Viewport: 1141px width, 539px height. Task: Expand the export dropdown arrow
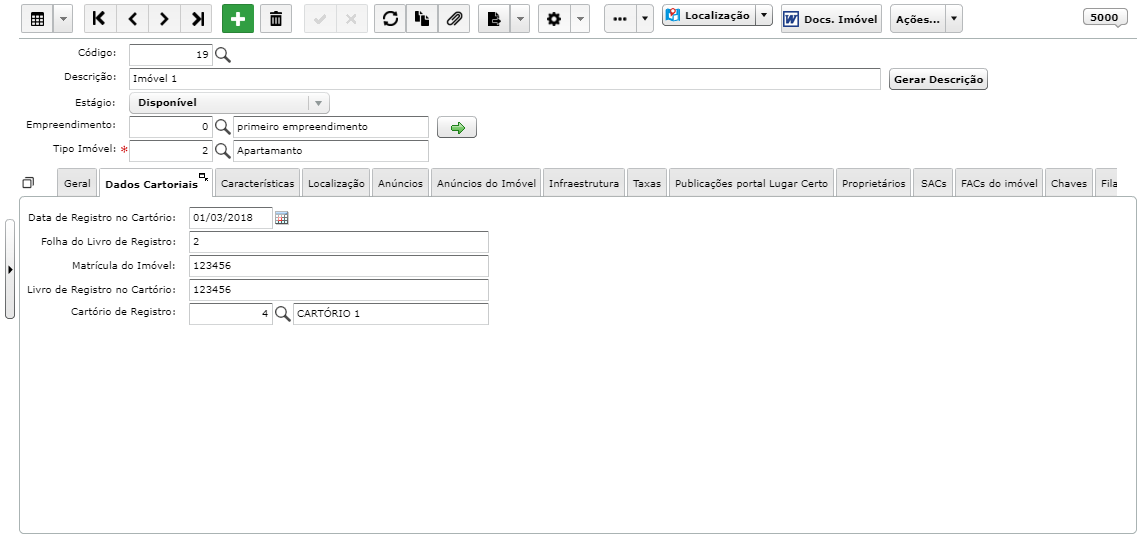[520, 19]
